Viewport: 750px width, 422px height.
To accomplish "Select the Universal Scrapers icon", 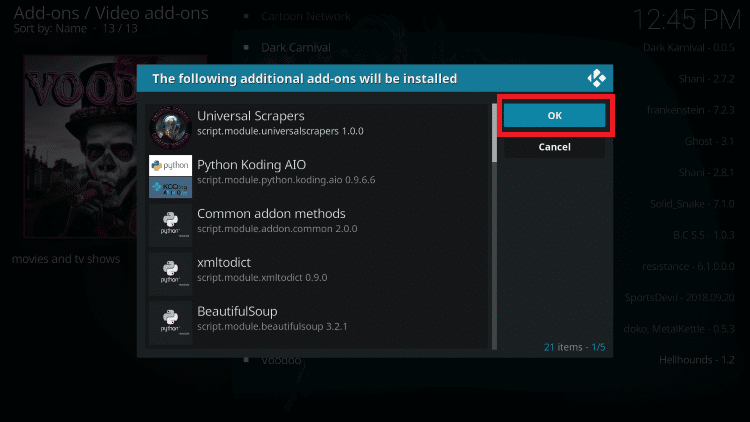I will (x=170, y=127).
